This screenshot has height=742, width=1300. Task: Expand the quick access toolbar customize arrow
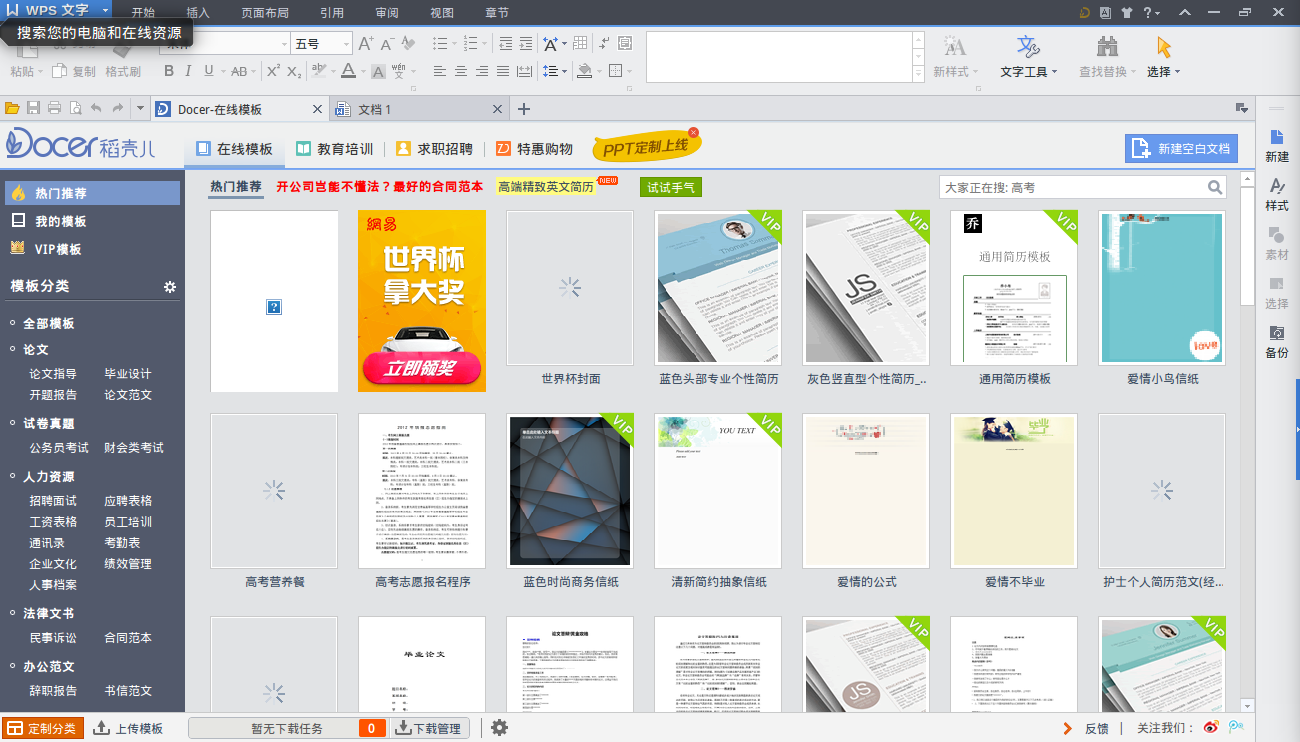140,108
